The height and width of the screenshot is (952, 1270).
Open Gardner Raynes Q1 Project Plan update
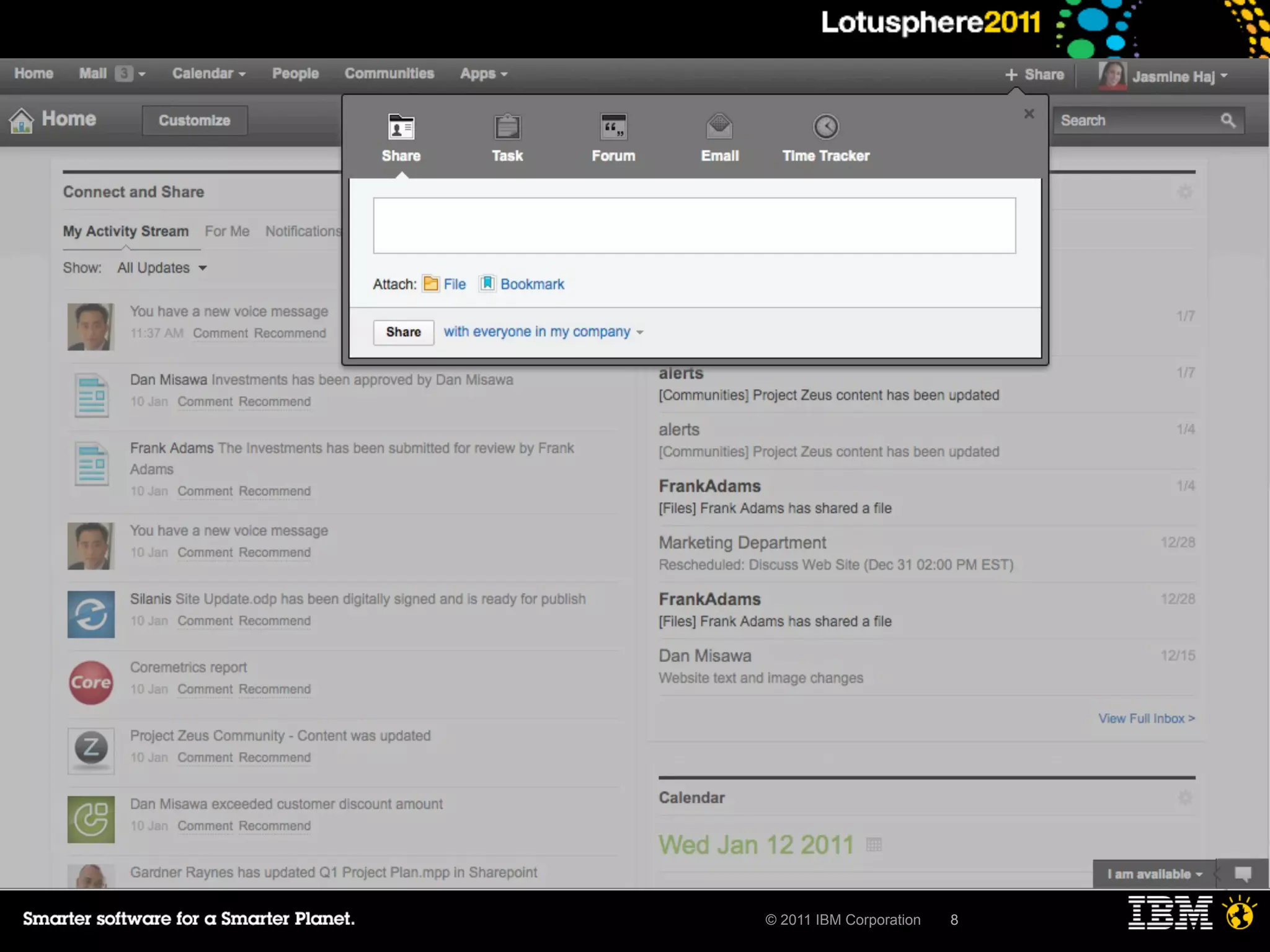click(x=334, y=872)
